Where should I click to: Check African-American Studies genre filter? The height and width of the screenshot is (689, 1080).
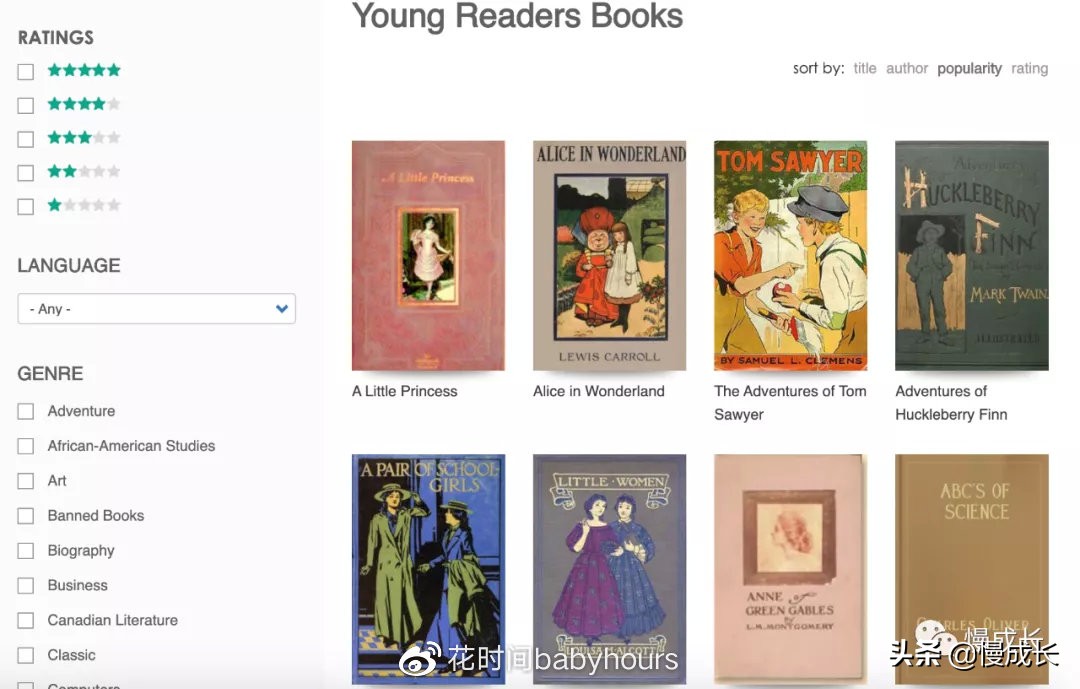coord(25,446)
